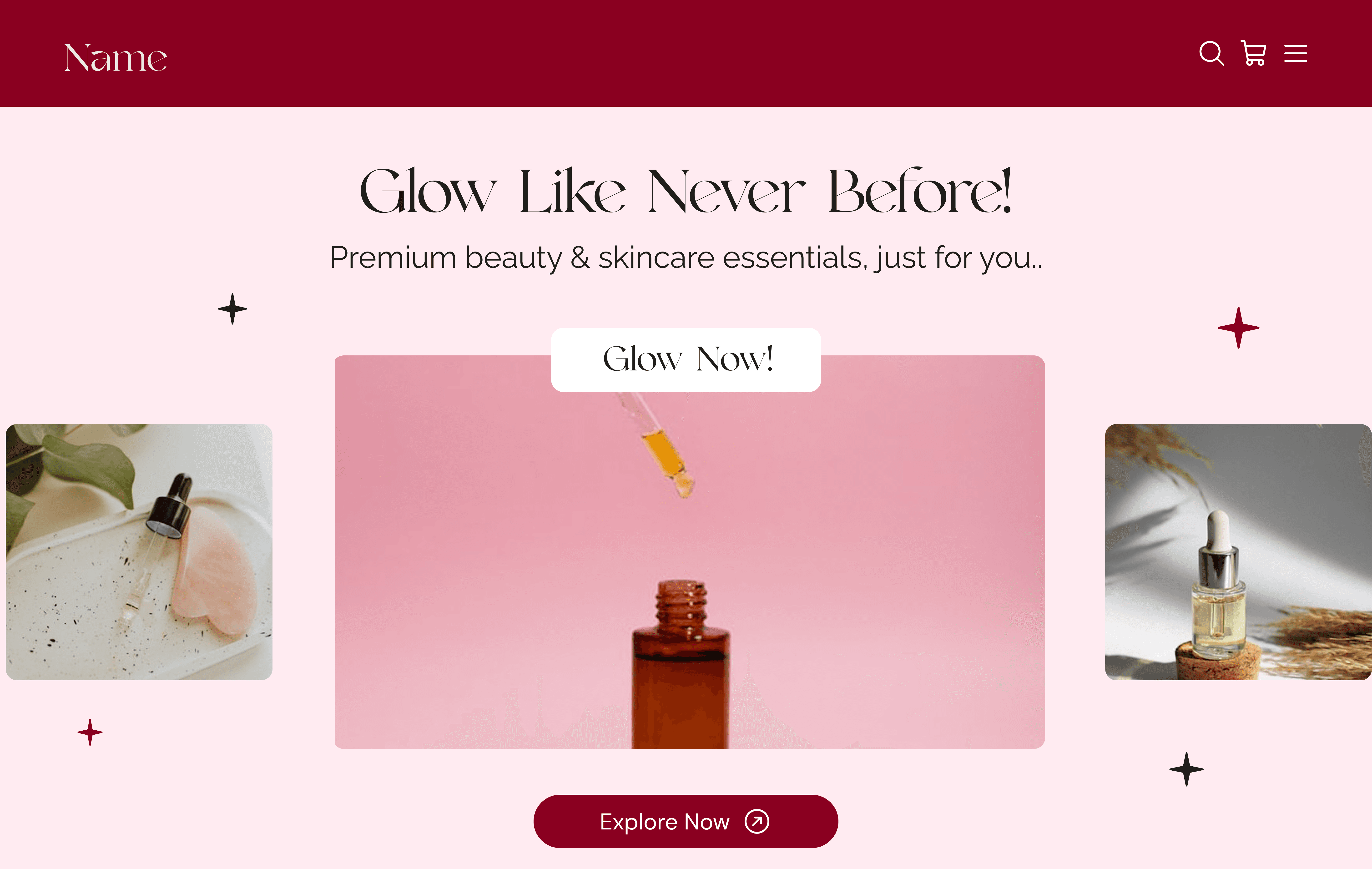Click the Explore Now button

coord(686,821)
